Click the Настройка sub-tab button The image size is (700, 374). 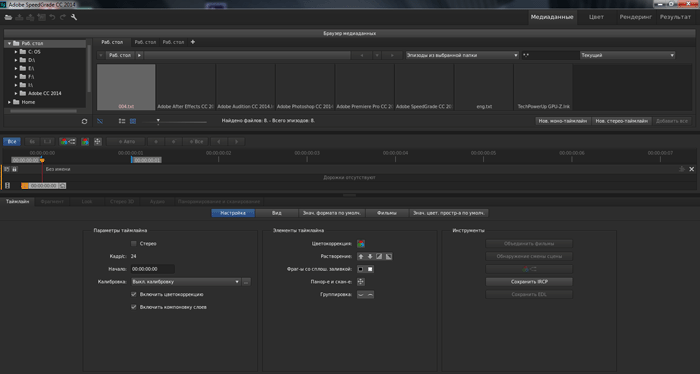(233, 213)
